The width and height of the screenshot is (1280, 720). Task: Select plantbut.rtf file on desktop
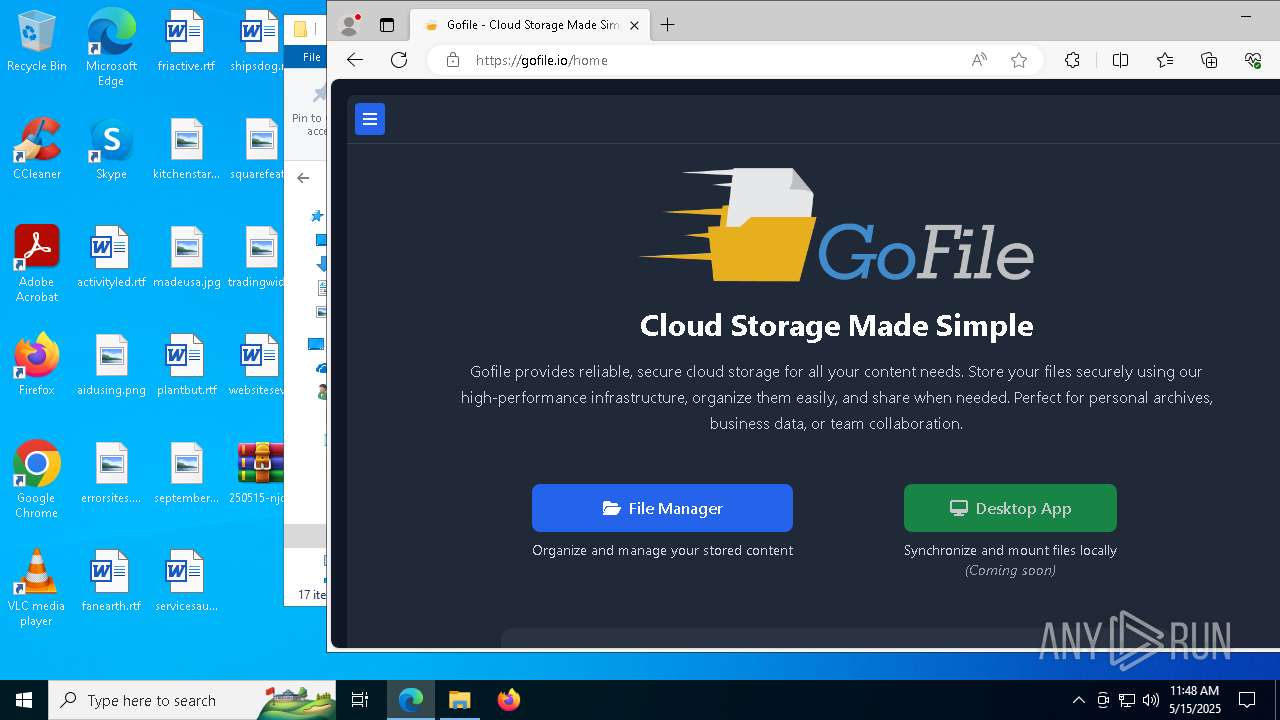point(186,365)
